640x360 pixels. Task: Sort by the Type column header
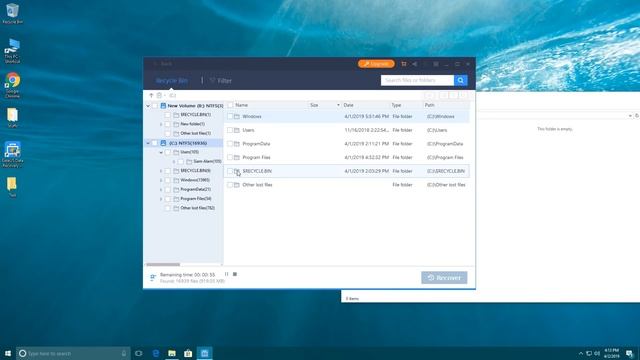click(x=396, y=105)
